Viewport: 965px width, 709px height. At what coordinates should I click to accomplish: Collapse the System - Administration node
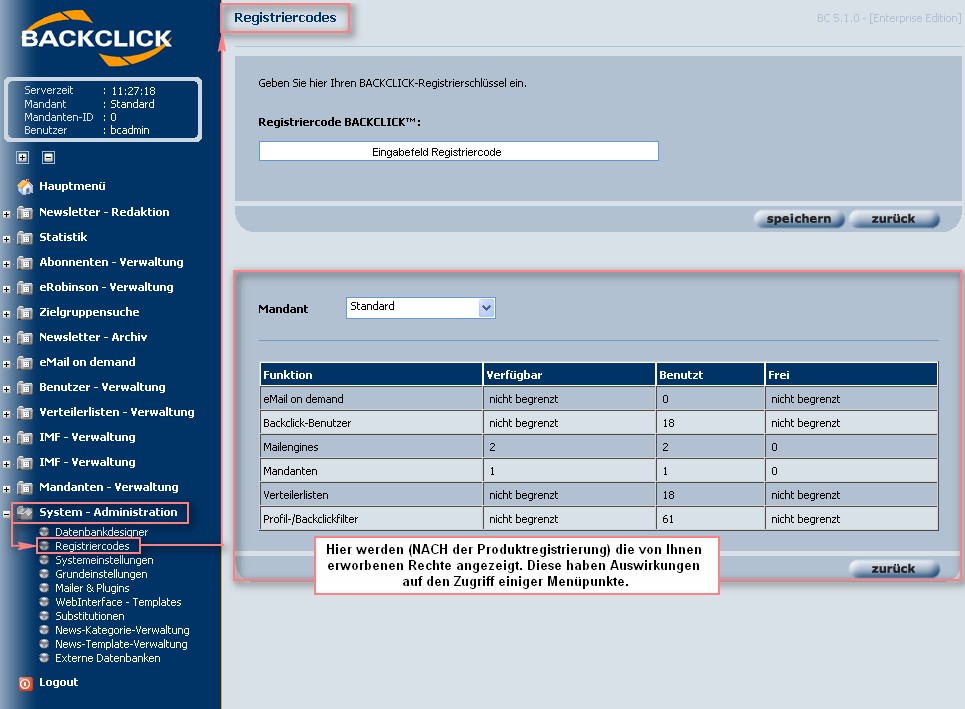(7, 513)
